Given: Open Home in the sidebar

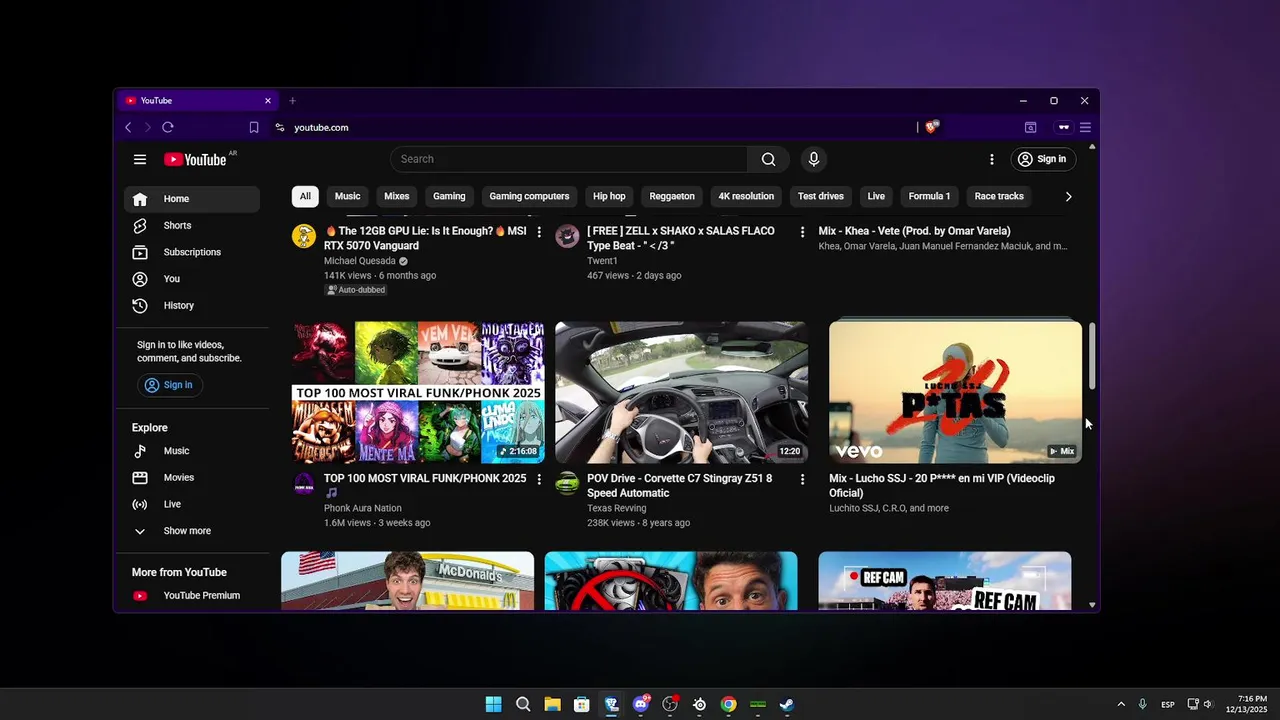Looking at the screenshot, I should pos(192,199).
